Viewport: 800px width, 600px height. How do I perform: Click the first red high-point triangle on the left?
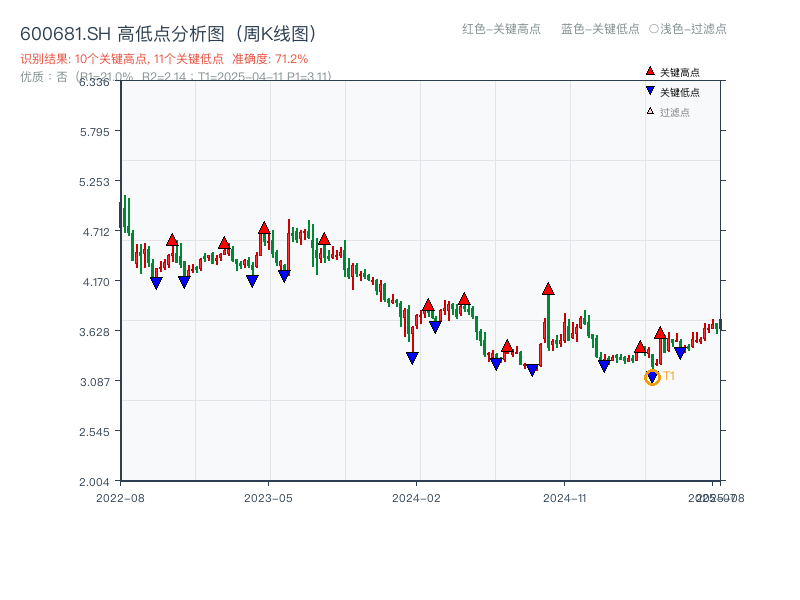tap(172, 240)
